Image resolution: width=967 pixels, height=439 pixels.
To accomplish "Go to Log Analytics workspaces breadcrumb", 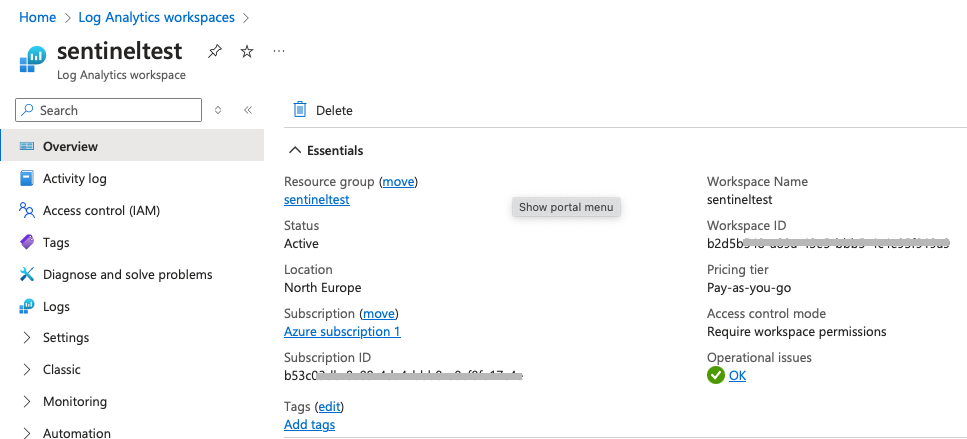I will (157, 17).
